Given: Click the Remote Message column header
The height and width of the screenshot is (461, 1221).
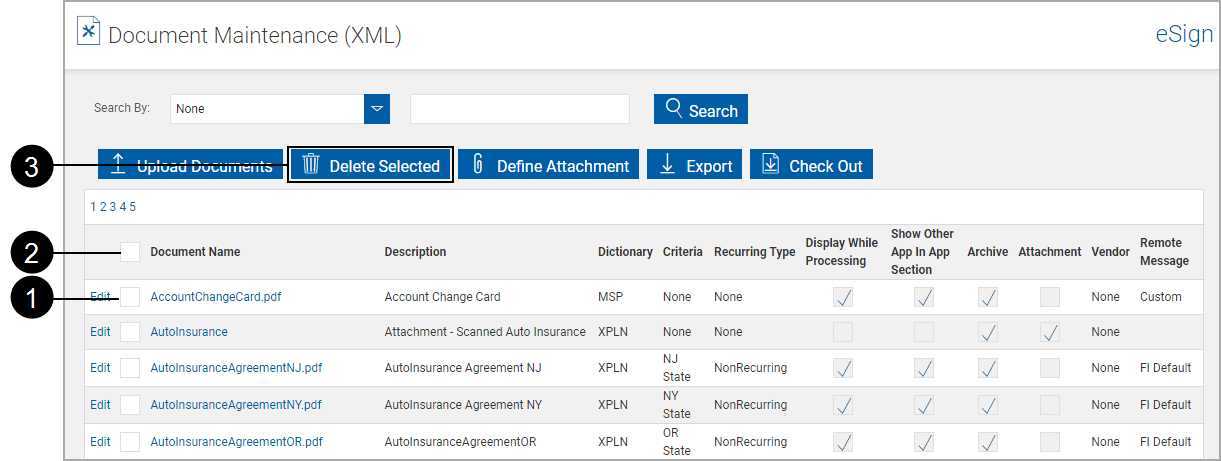Looking at the screenshot, I should click(x=1164, y=252).
